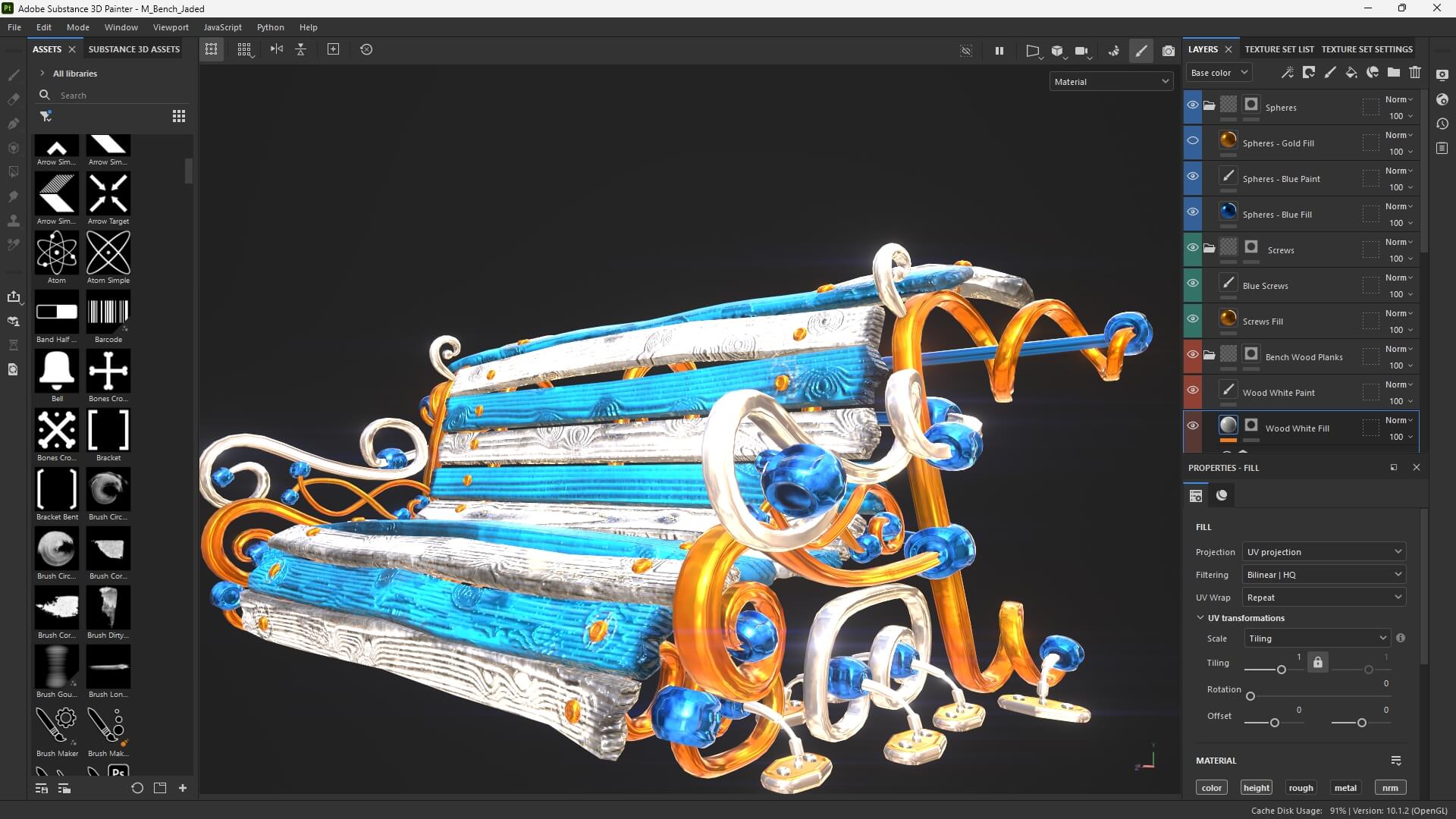Open the Viewport menu

[171, 27]
